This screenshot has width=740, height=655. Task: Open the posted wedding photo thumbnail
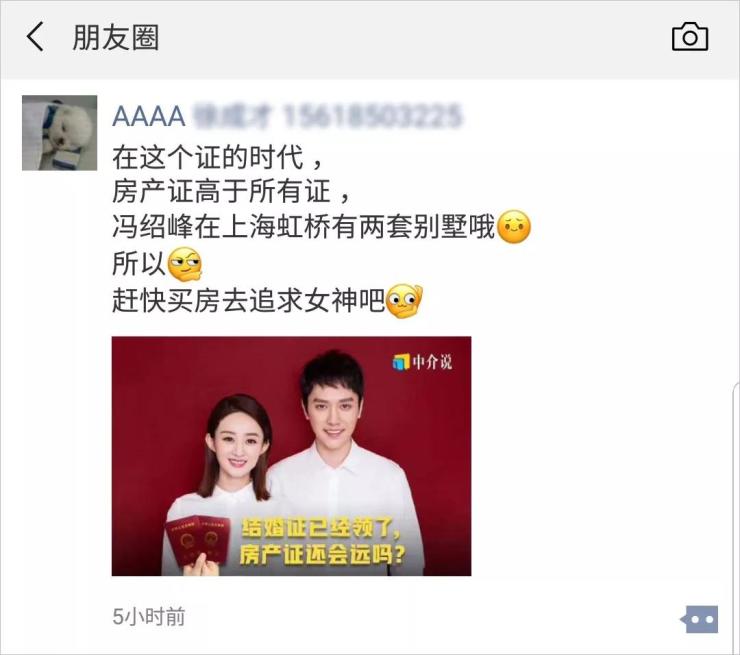click(x=291, y=456)
